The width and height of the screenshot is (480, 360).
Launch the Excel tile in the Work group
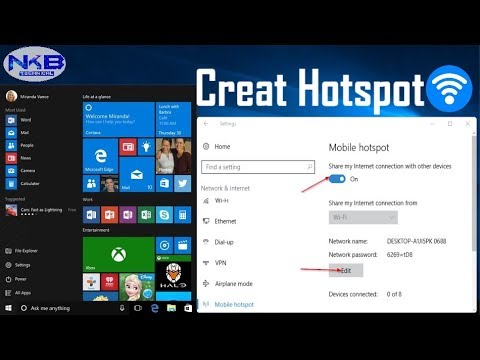(146, 215)
